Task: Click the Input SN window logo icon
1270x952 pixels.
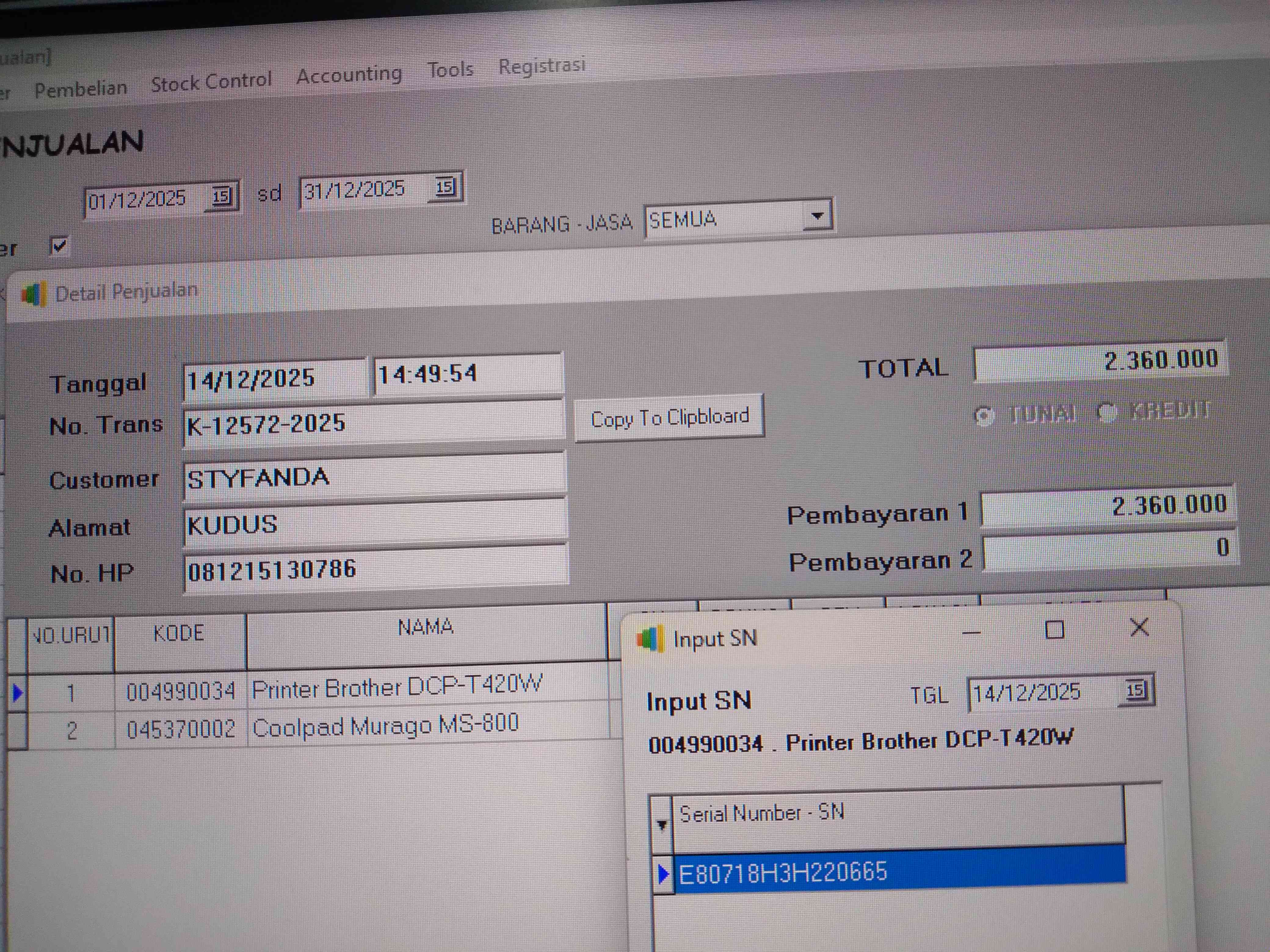Action: [x=651, y=638]
